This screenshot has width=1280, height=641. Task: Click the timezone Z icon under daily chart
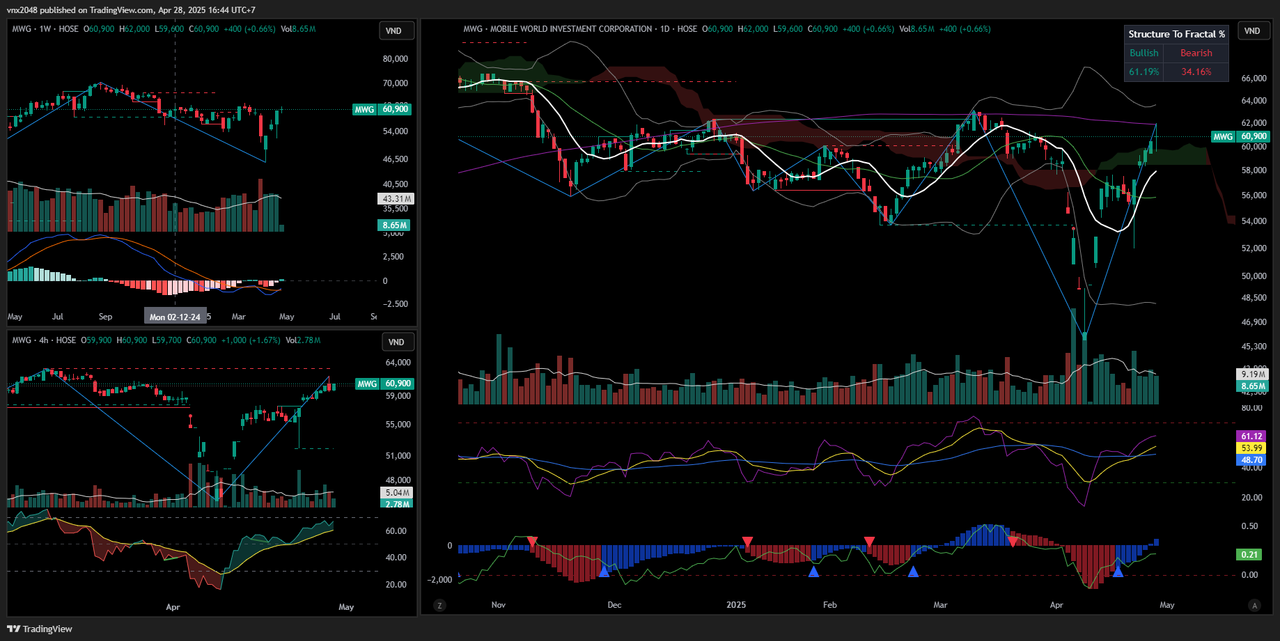coord(439,605)
